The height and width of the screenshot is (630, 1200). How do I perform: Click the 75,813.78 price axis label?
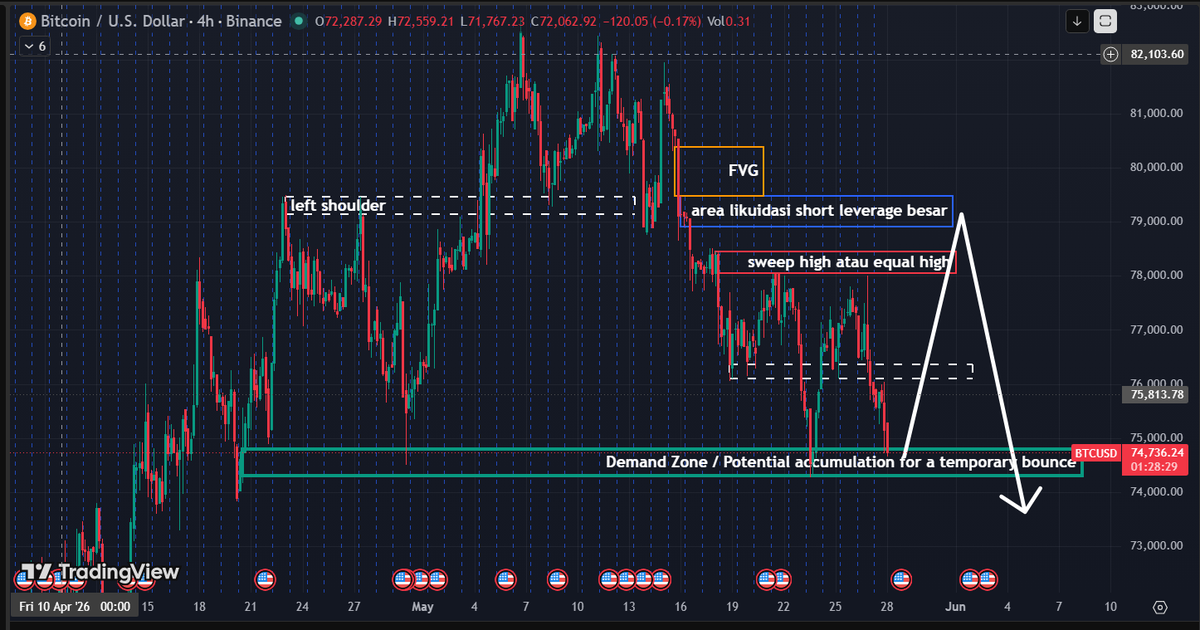[1157, 395]
